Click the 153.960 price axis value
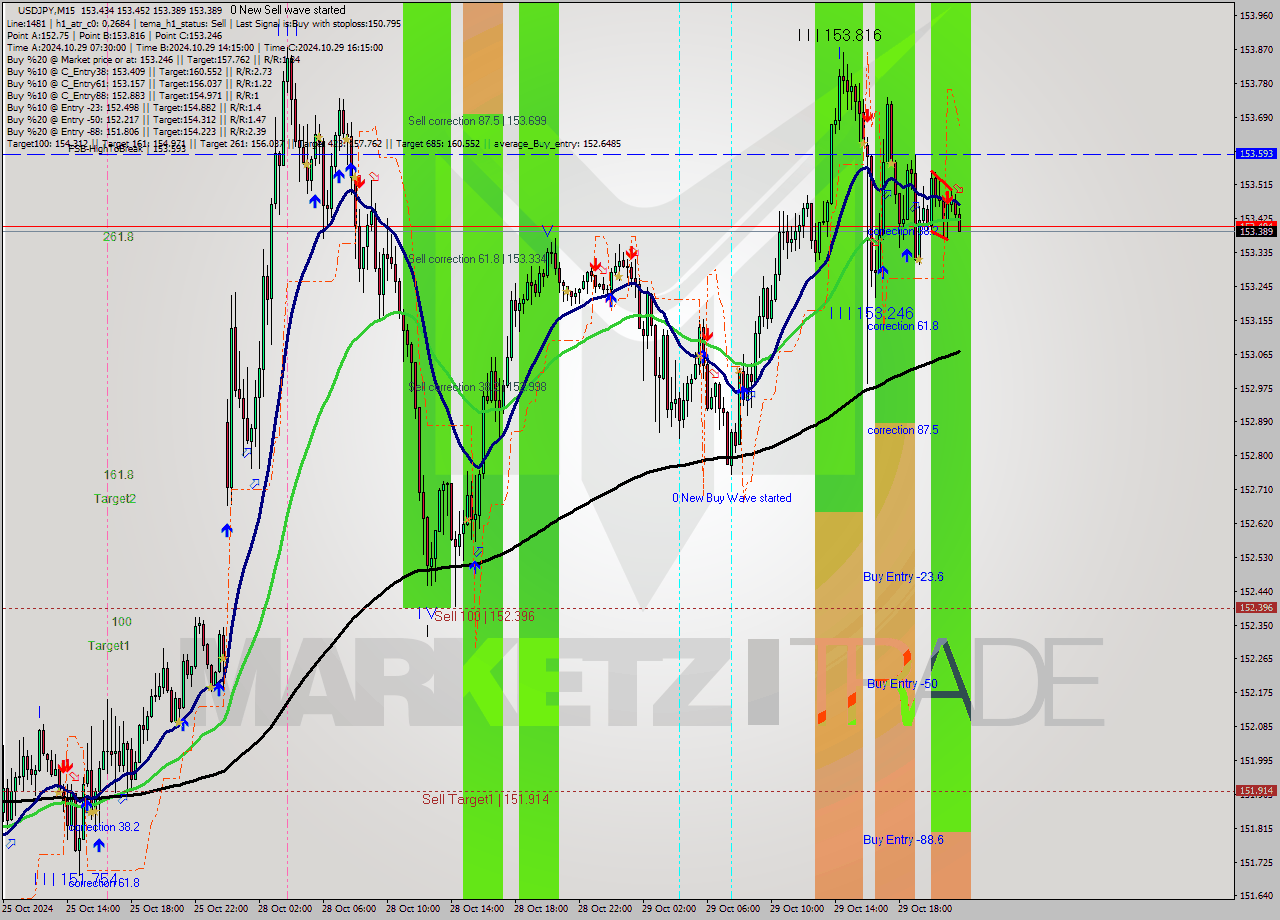Image resolution: width=1280 pixels, height=920 pixels. click(1256, 16)
